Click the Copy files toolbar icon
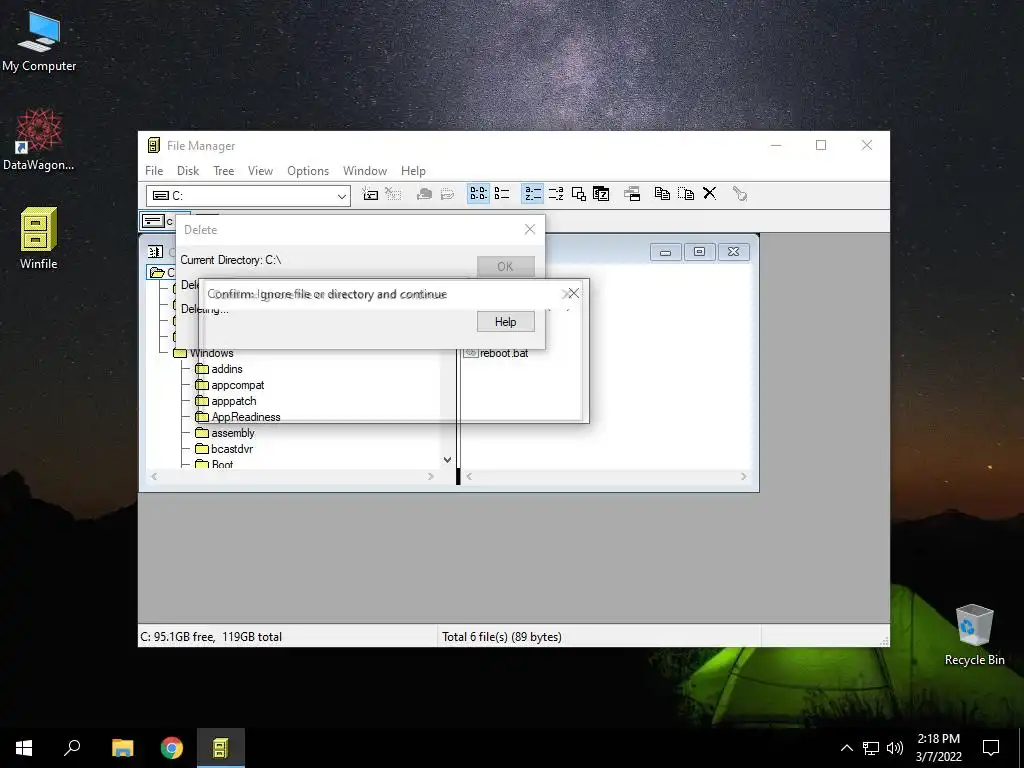1024x768 pixels. pyautogui.click(x=662, y=194)
